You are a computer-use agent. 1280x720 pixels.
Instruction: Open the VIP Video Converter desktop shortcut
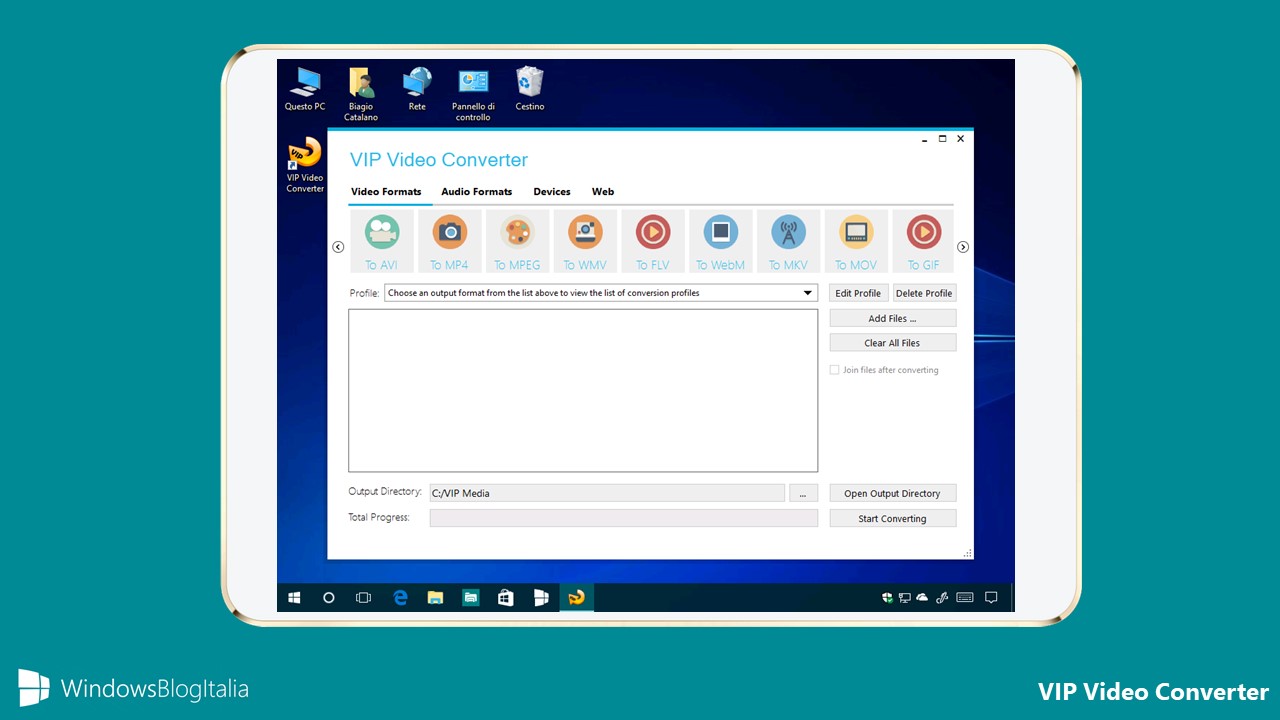coord(305,165)
